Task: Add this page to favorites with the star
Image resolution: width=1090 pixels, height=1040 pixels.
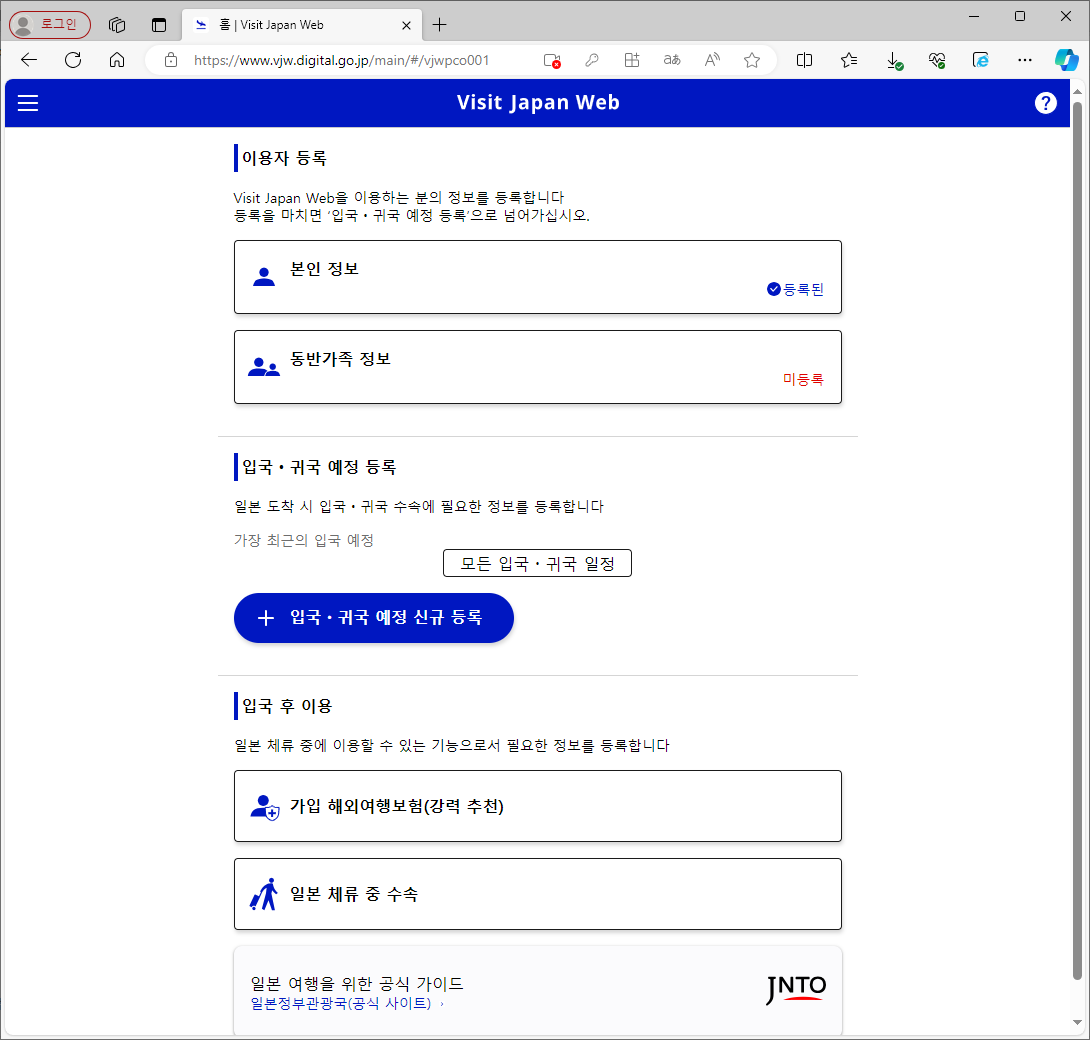Action: coord(751,60)
